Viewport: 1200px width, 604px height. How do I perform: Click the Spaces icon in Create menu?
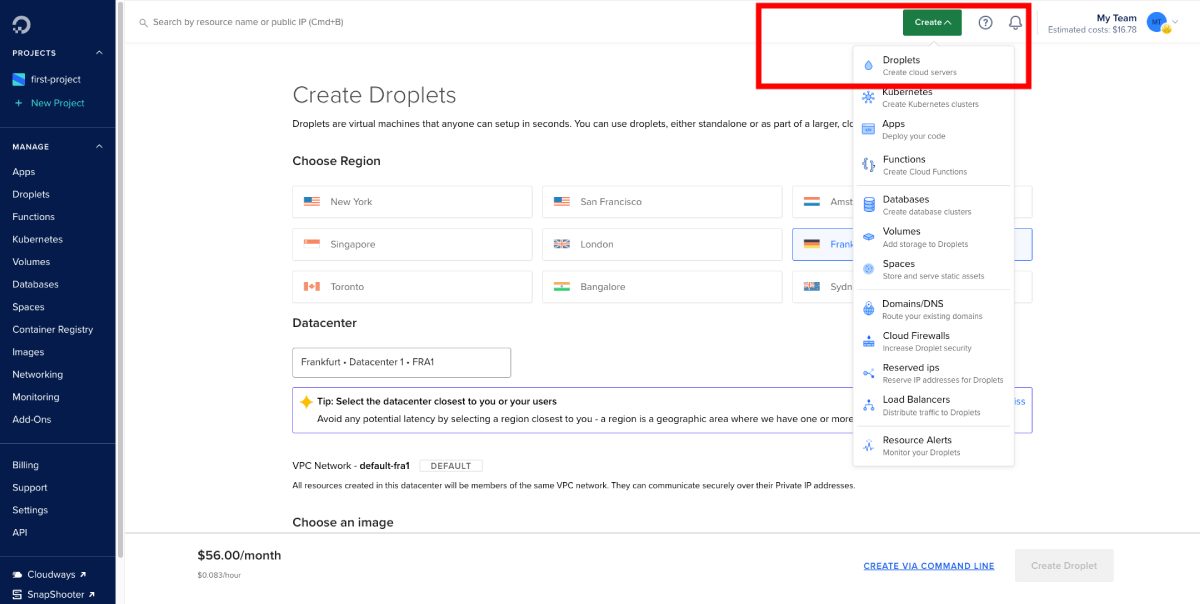[868, 269]
